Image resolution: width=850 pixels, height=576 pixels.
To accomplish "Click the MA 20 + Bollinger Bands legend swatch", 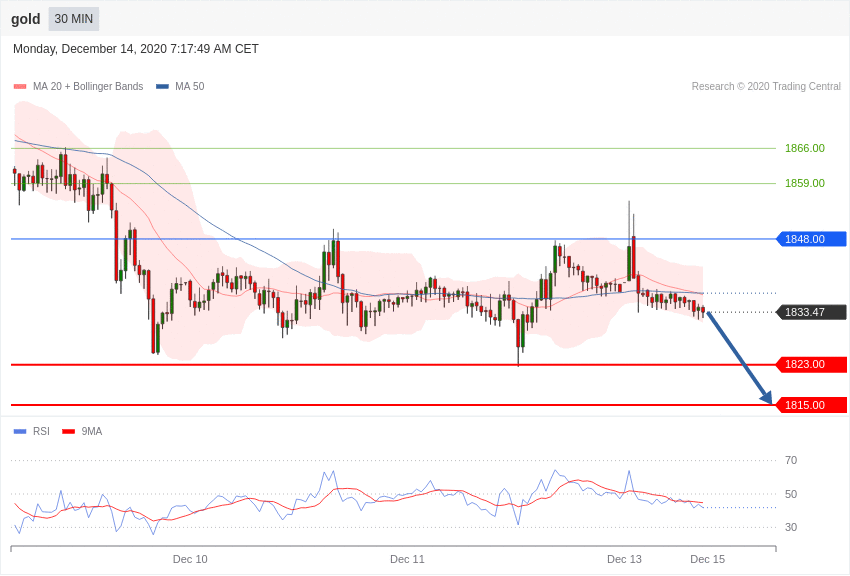I will point(20,86).
